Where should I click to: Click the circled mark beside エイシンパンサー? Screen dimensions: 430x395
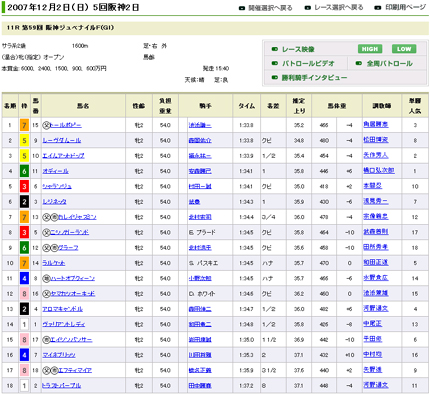[x=46, y=340]
